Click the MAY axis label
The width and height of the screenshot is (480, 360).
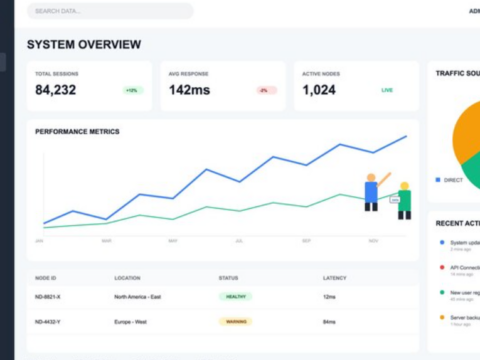click(x=173, y=241)
